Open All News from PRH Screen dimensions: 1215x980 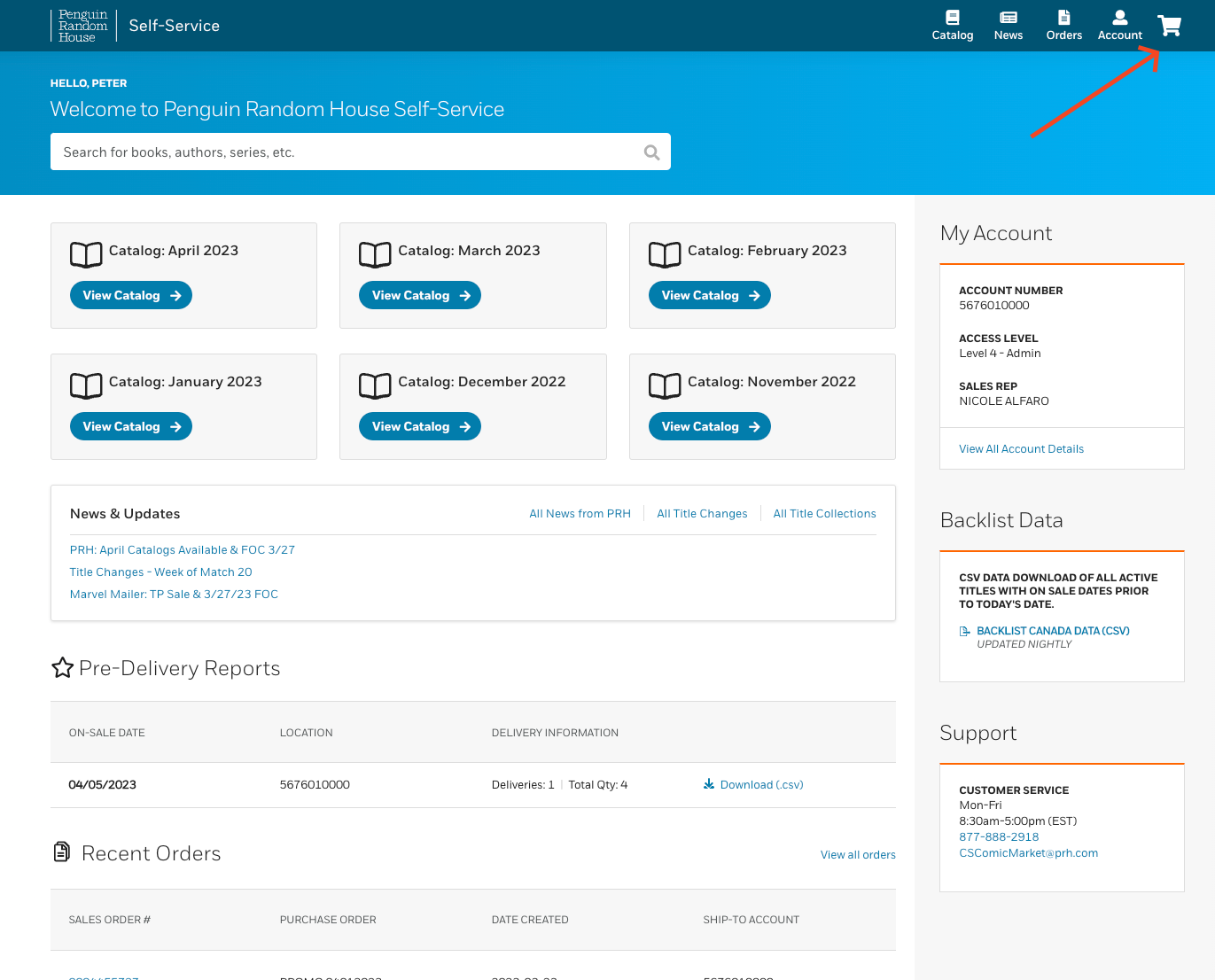point(580,514)
